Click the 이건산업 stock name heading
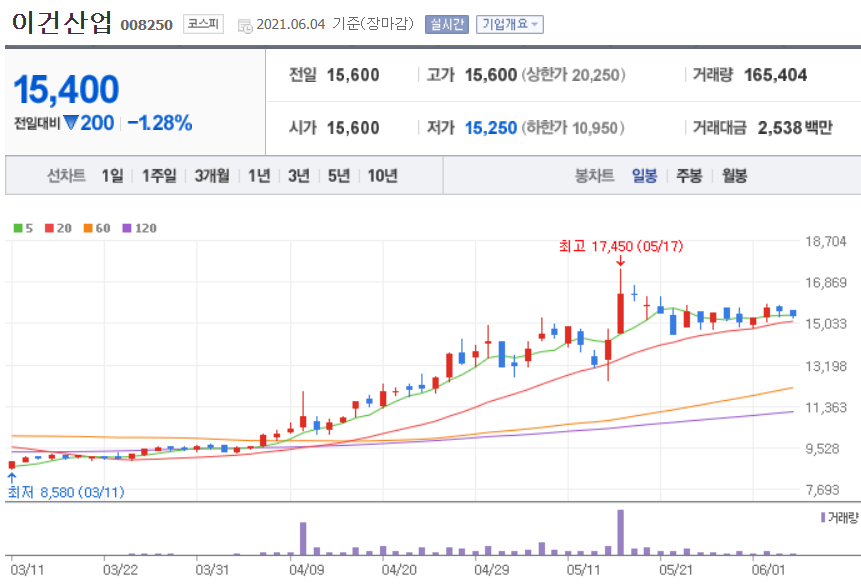The image size is (861, 585). pos(62,23)
